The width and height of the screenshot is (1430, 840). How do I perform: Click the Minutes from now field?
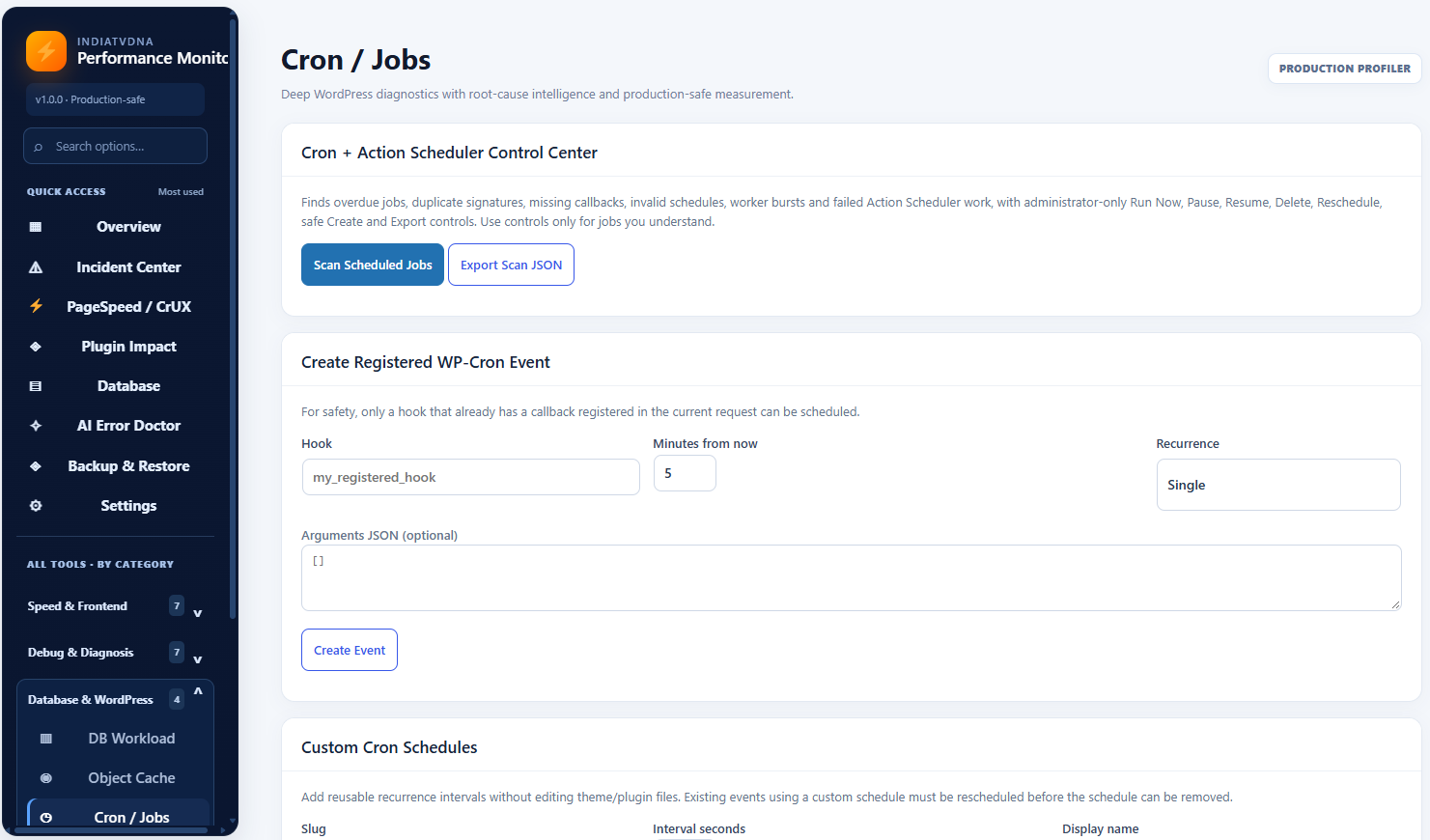click(x=685, y=473)
